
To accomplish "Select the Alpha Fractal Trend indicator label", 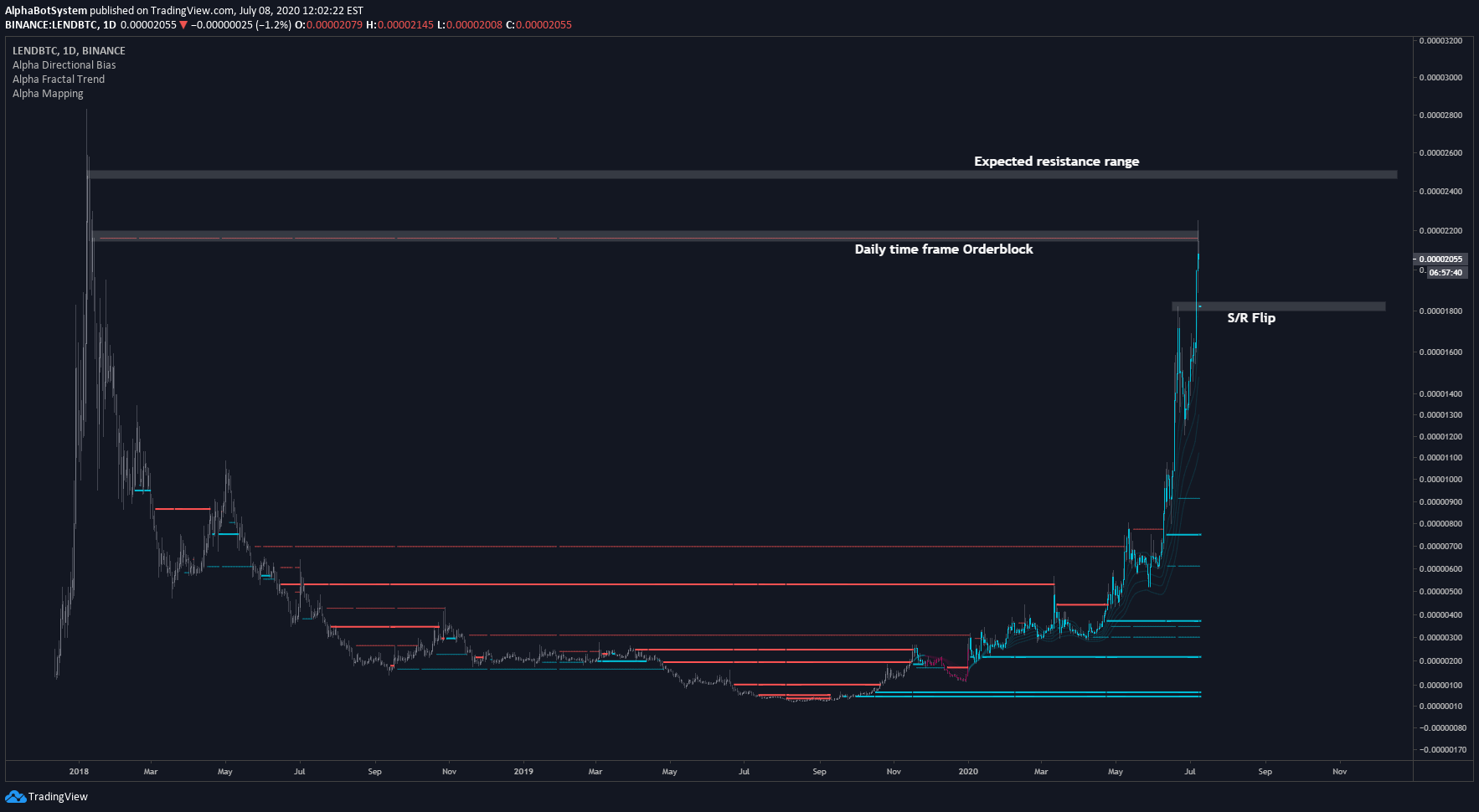I will pos(59,80).
